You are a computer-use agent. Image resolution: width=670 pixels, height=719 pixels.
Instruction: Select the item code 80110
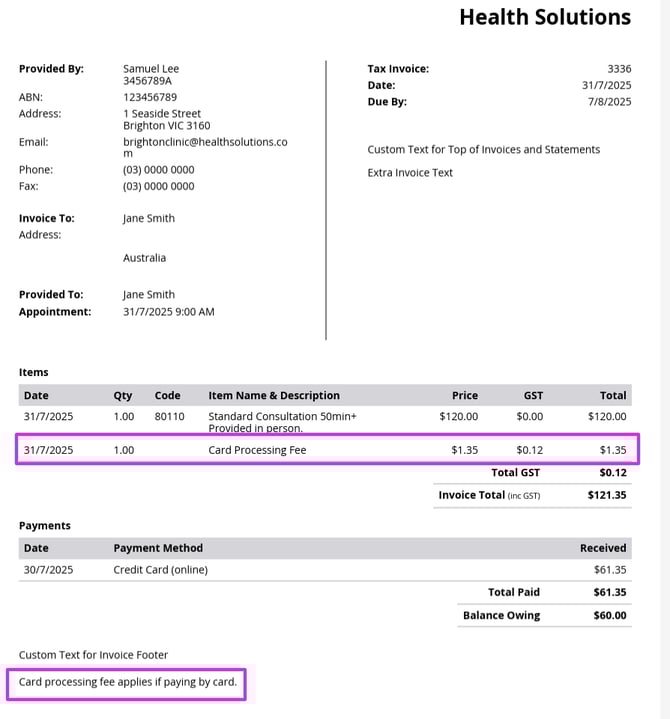pyautogui.click(x=169, y=416)
